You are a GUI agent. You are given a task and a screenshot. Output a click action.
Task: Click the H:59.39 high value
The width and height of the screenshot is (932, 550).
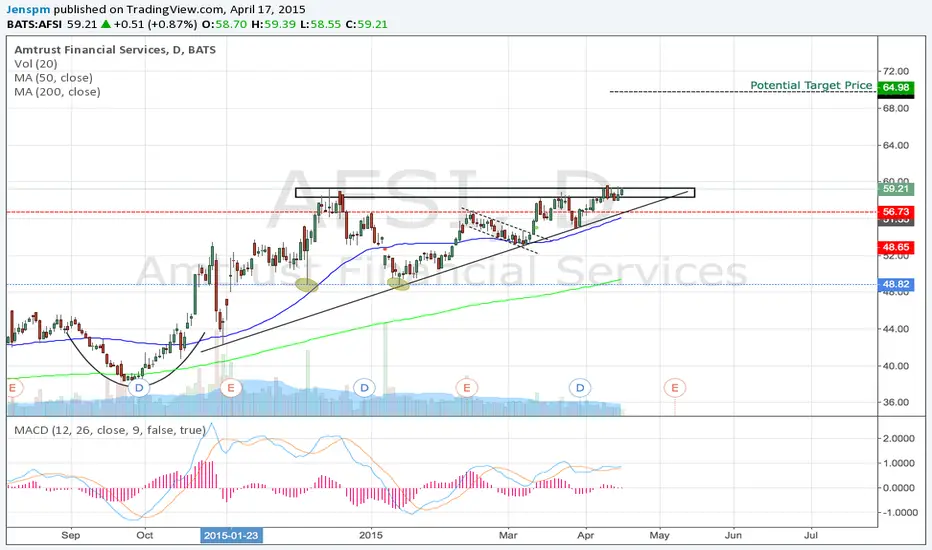[273, 24]
